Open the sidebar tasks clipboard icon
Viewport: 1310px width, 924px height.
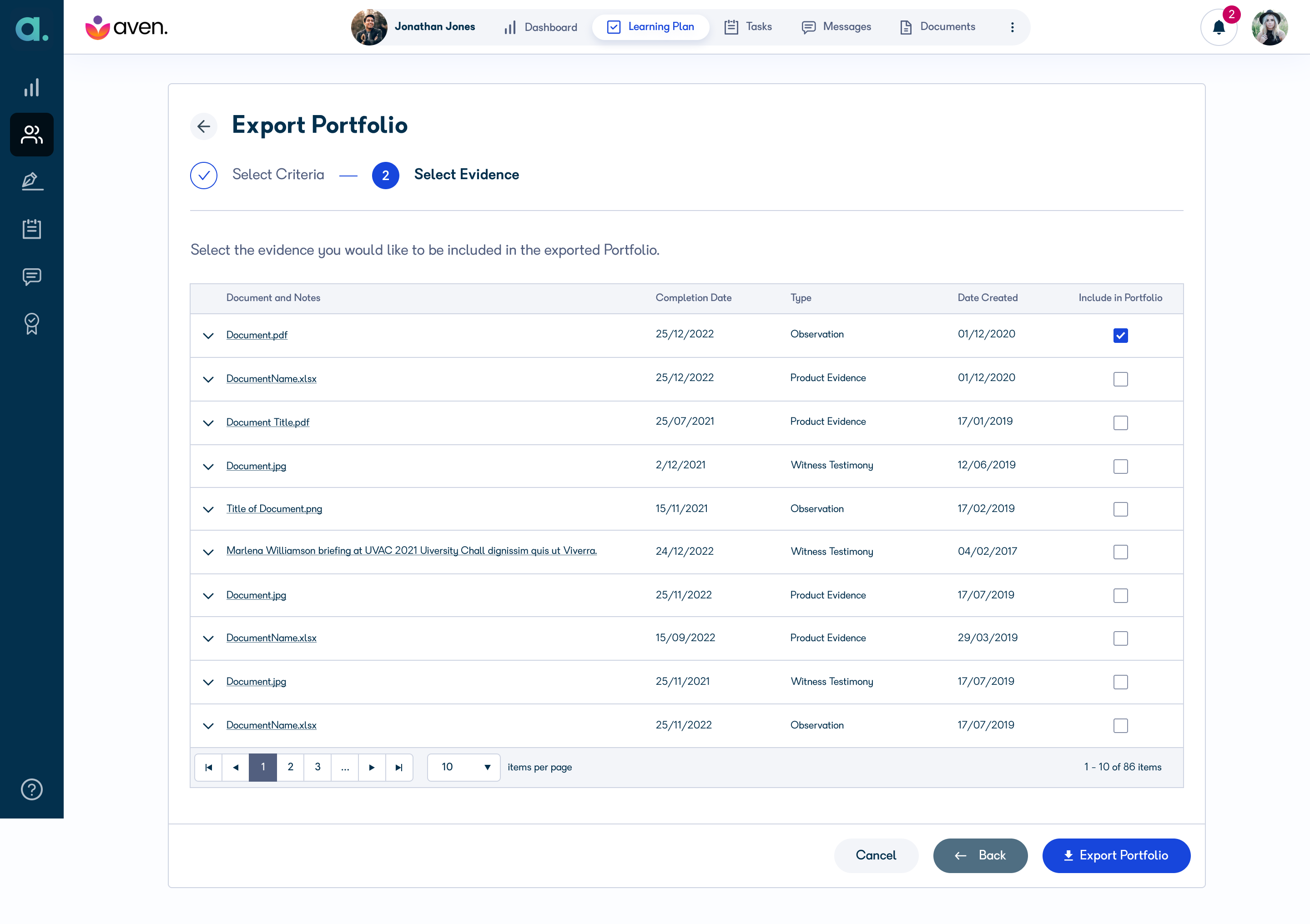tap(32, 229)
